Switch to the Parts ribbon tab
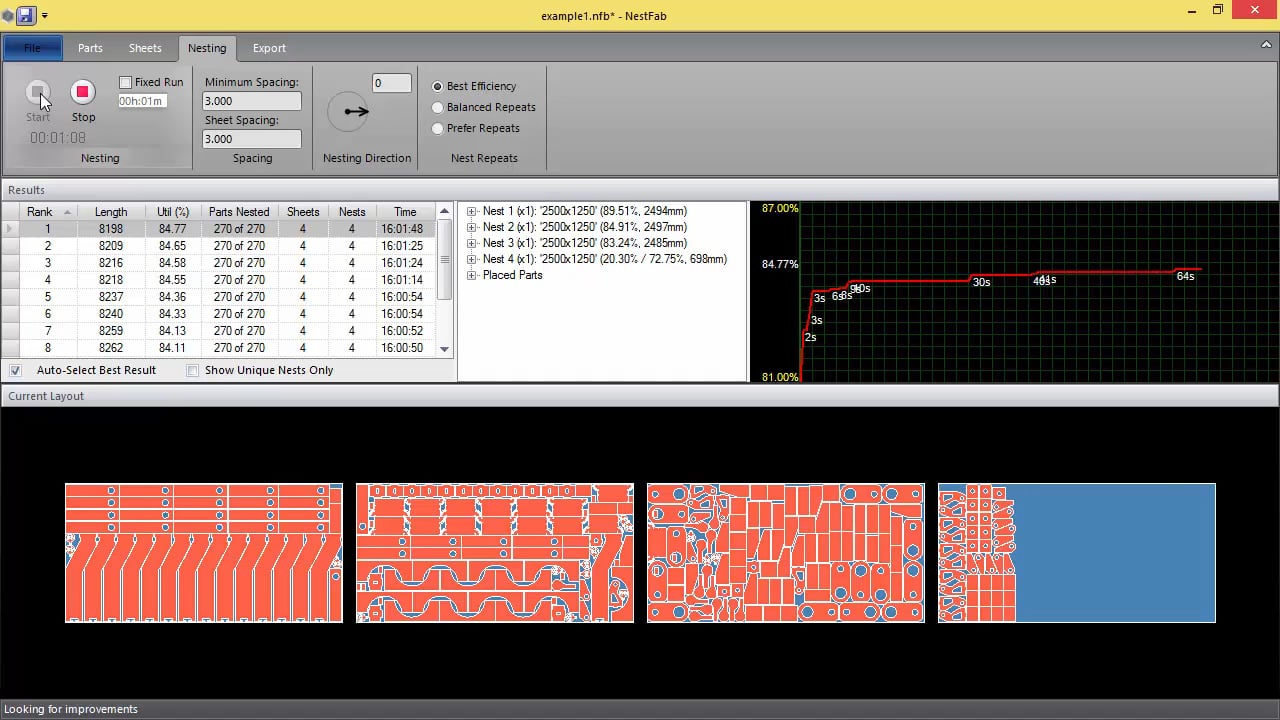The width and height of the screenshot is (1280, 720). [x=90, y=48]
